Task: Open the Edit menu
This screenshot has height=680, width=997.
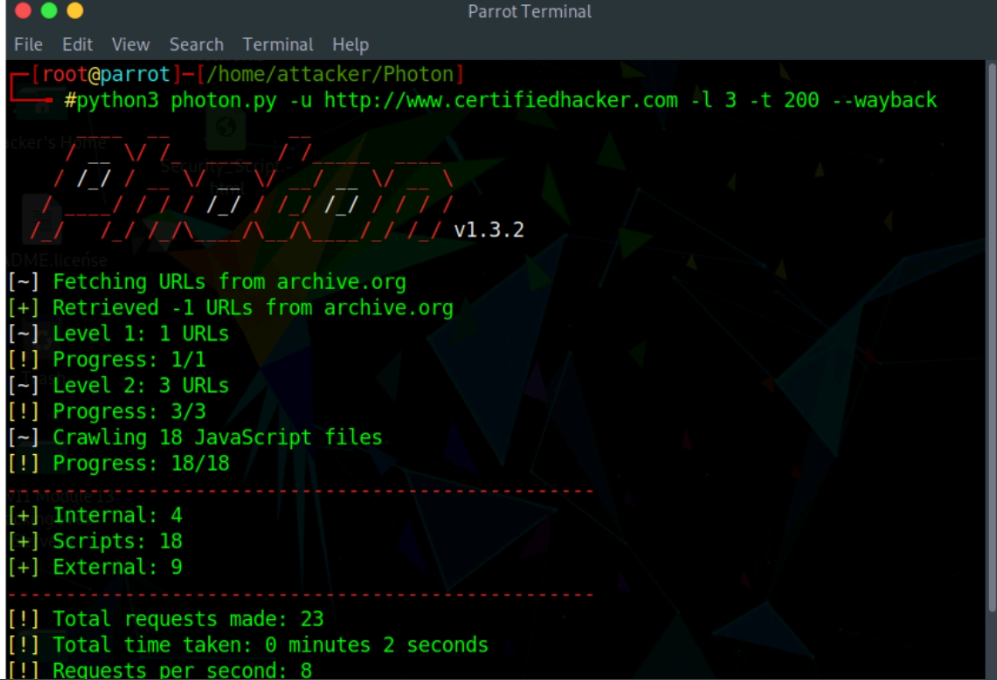Action: click(77, 44)
